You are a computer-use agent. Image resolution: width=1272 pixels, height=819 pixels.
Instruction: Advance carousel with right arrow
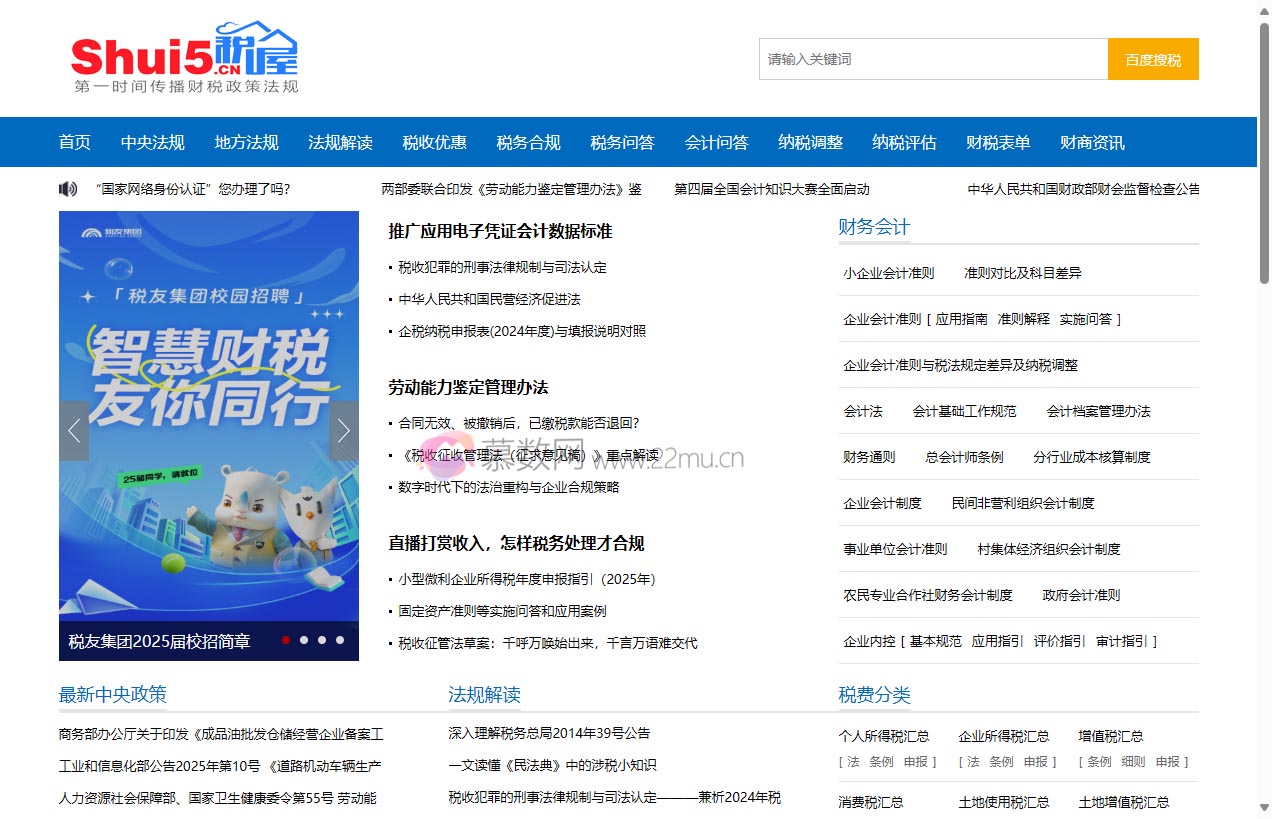[343, 431]
